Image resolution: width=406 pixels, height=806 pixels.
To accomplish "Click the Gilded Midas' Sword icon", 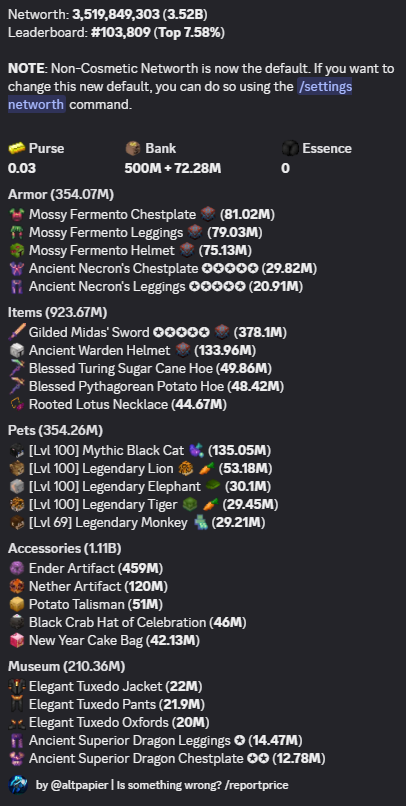I will 16,333.
